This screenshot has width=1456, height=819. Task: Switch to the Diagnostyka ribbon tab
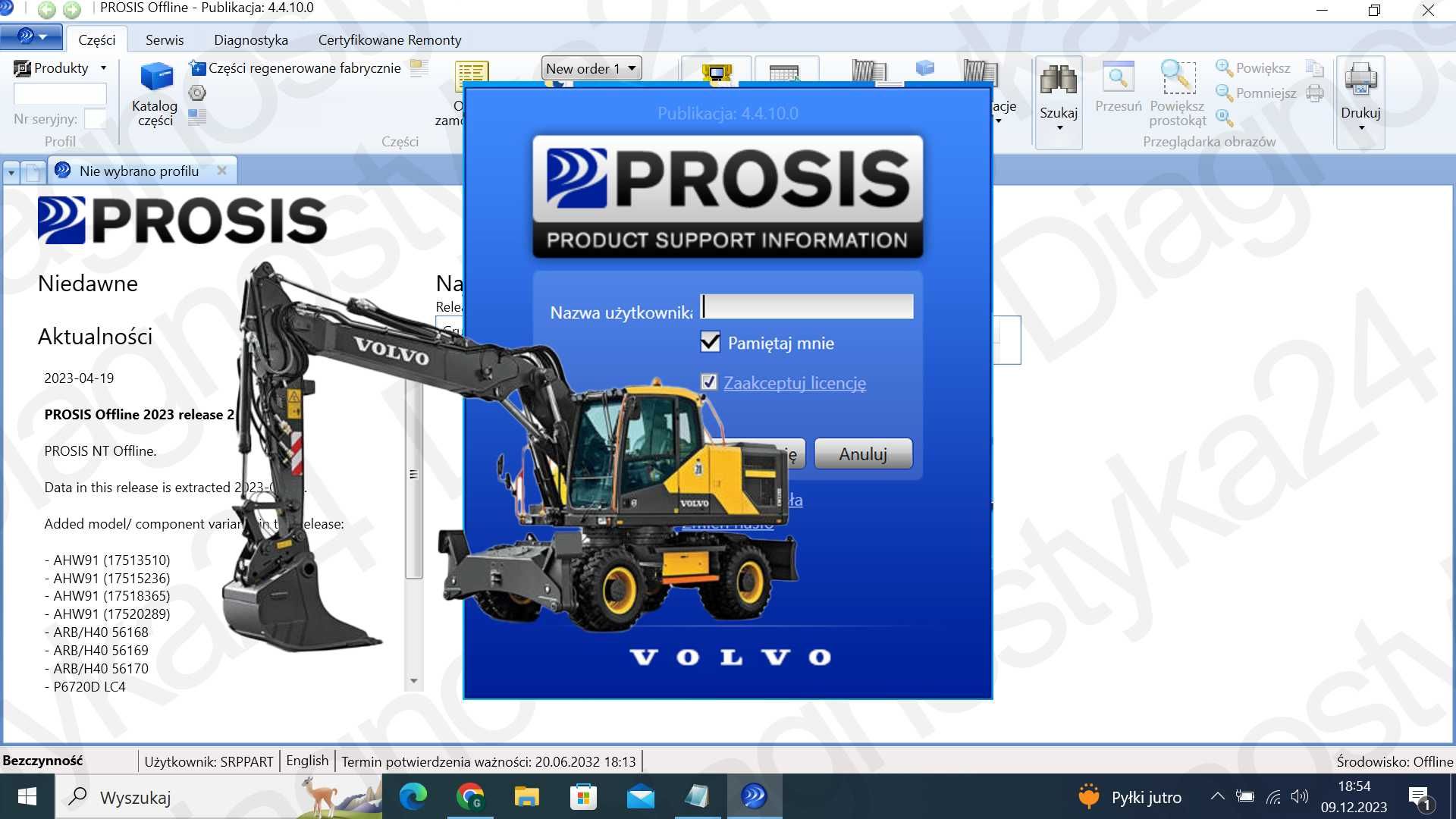coord(250,39)
